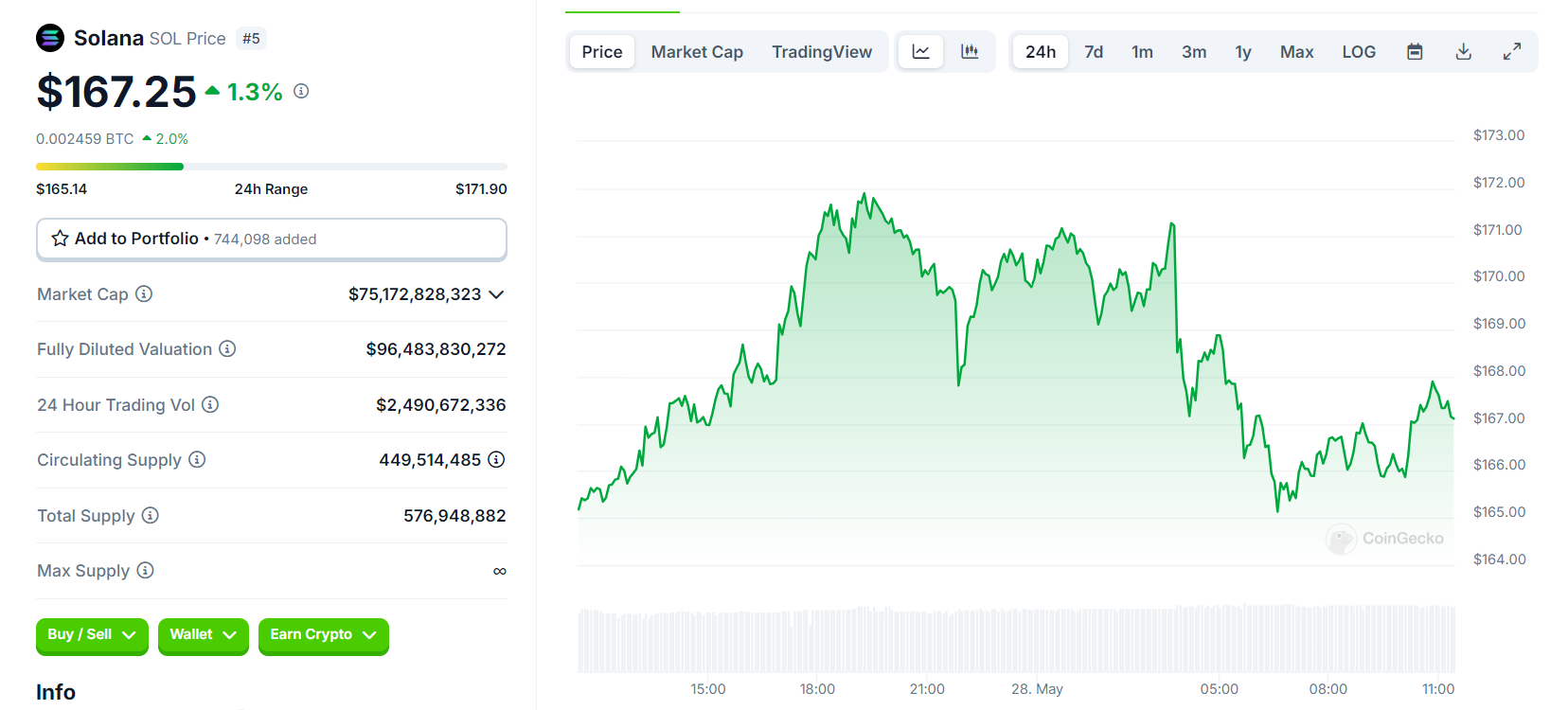Open the price change info icon
The width and height of the screenshot is (1568, 710).
[301, 91]
